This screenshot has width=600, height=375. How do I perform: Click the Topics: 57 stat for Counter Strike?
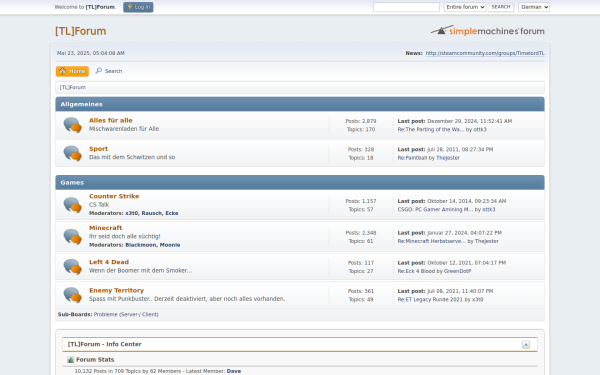pos(361,209)
